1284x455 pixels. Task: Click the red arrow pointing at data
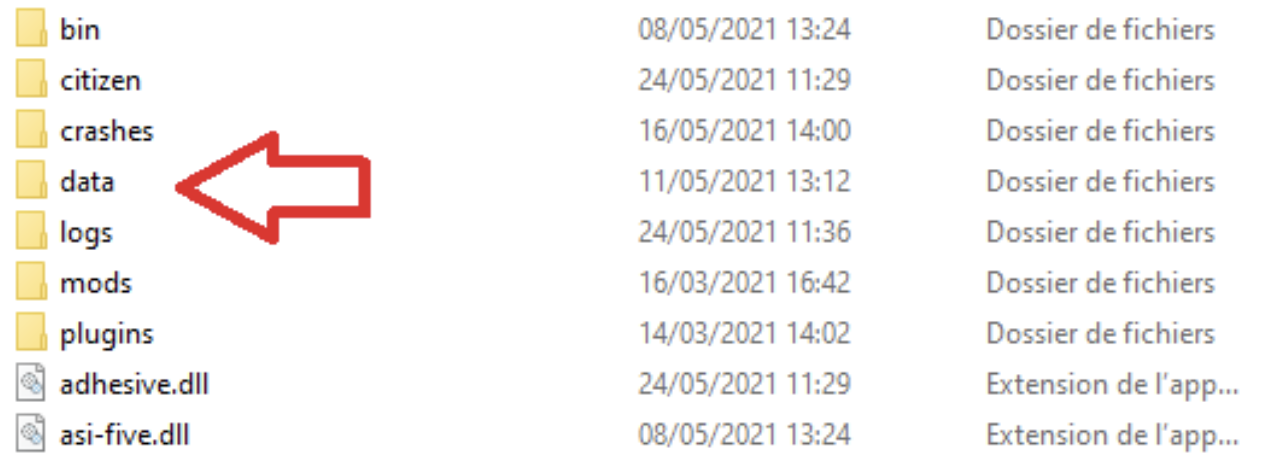pos(274,186)
